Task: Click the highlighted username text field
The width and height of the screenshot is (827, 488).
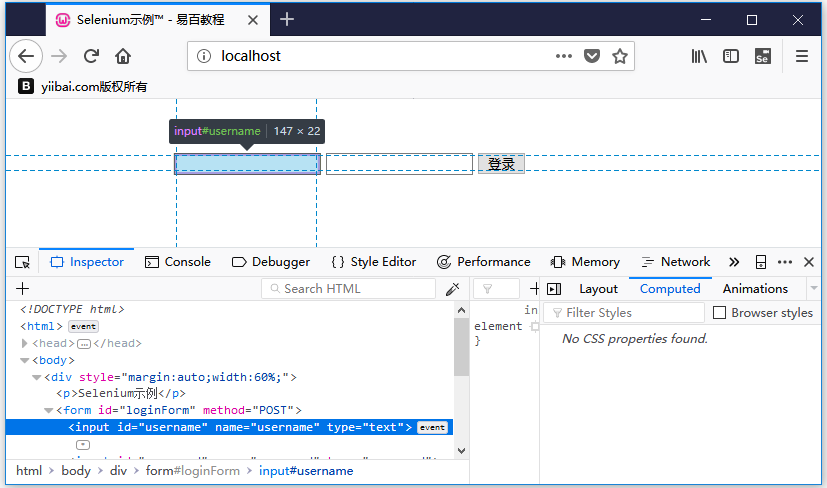Action: 247,164
